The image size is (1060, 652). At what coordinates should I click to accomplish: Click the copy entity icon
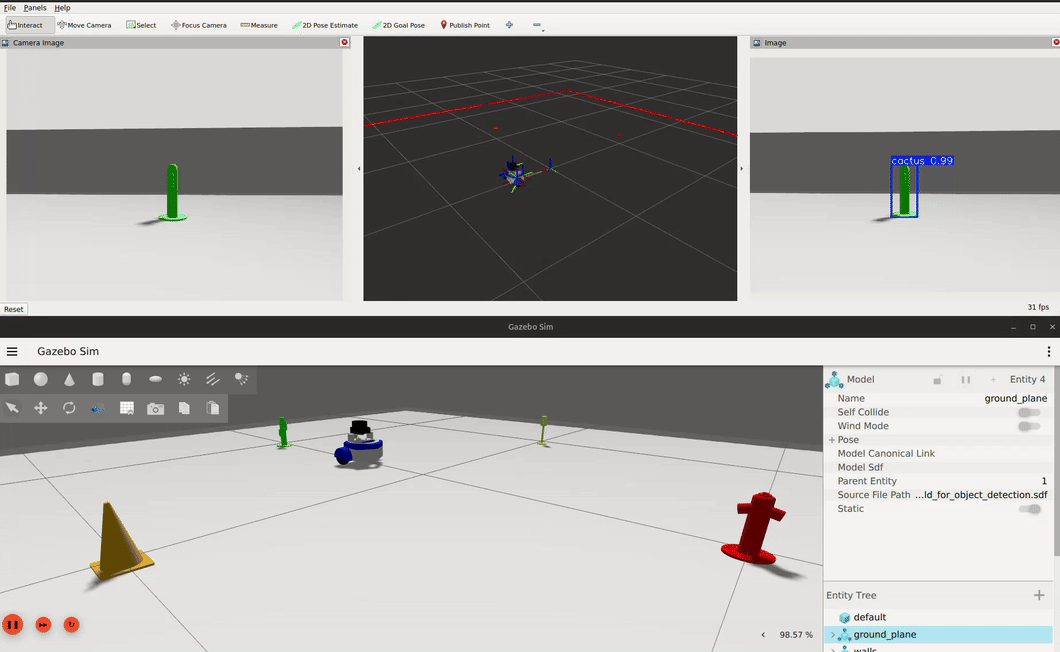click(184, 408)
